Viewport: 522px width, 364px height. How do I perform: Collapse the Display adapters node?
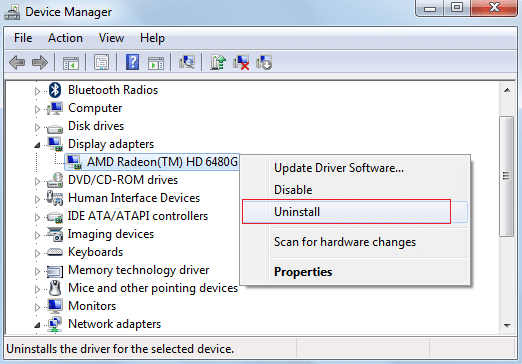37,145
